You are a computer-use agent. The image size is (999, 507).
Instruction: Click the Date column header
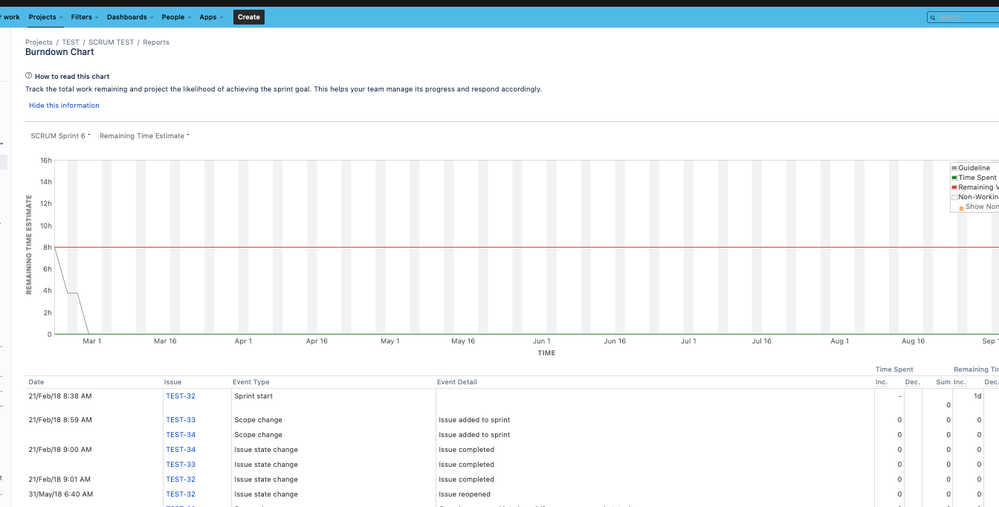point(36,382)
